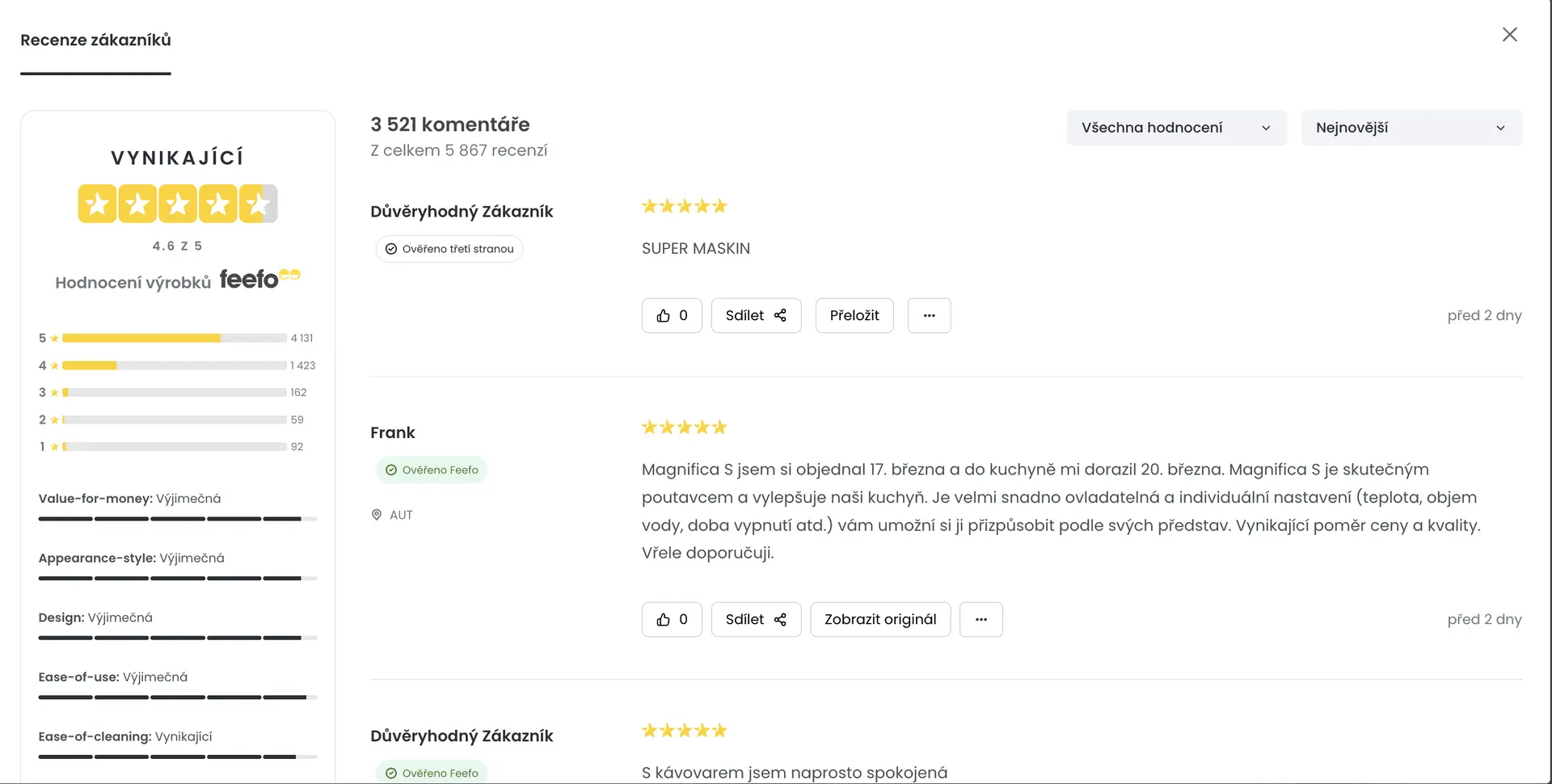Screen dimensions: 1552x784
Task: Click the overall 4.6 star rating
Action: pyautogui.click(x=178, y=204)
